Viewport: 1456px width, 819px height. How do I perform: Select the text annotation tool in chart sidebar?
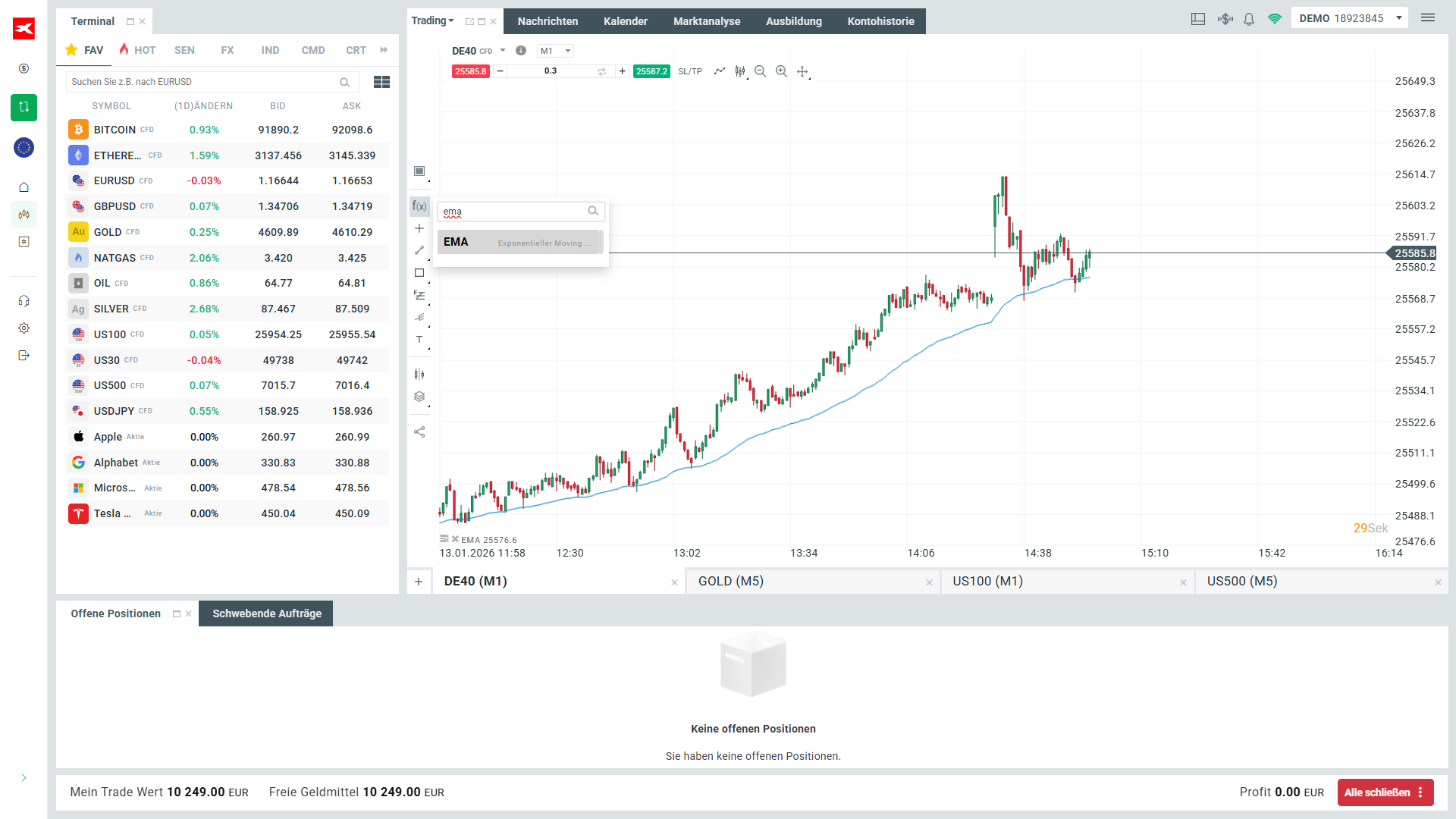click(x=419, y=340)
